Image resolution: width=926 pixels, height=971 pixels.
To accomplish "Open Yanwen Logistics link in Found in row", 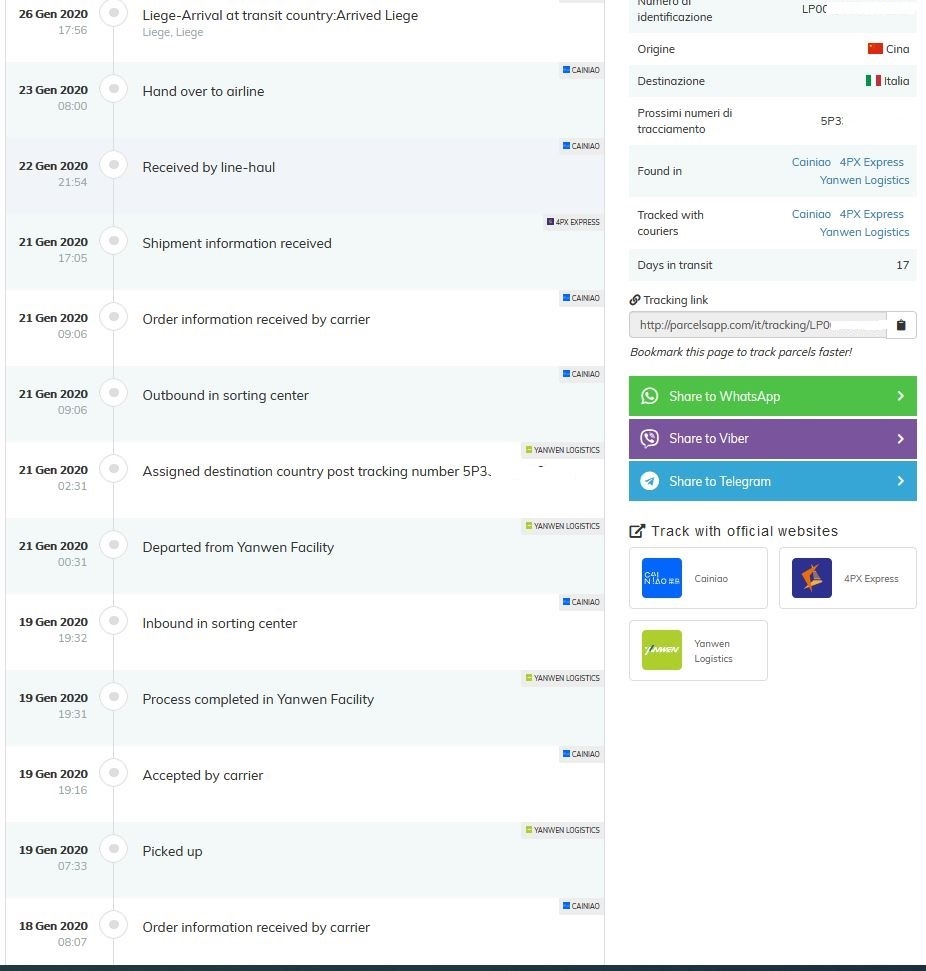I will click(864, 180).
